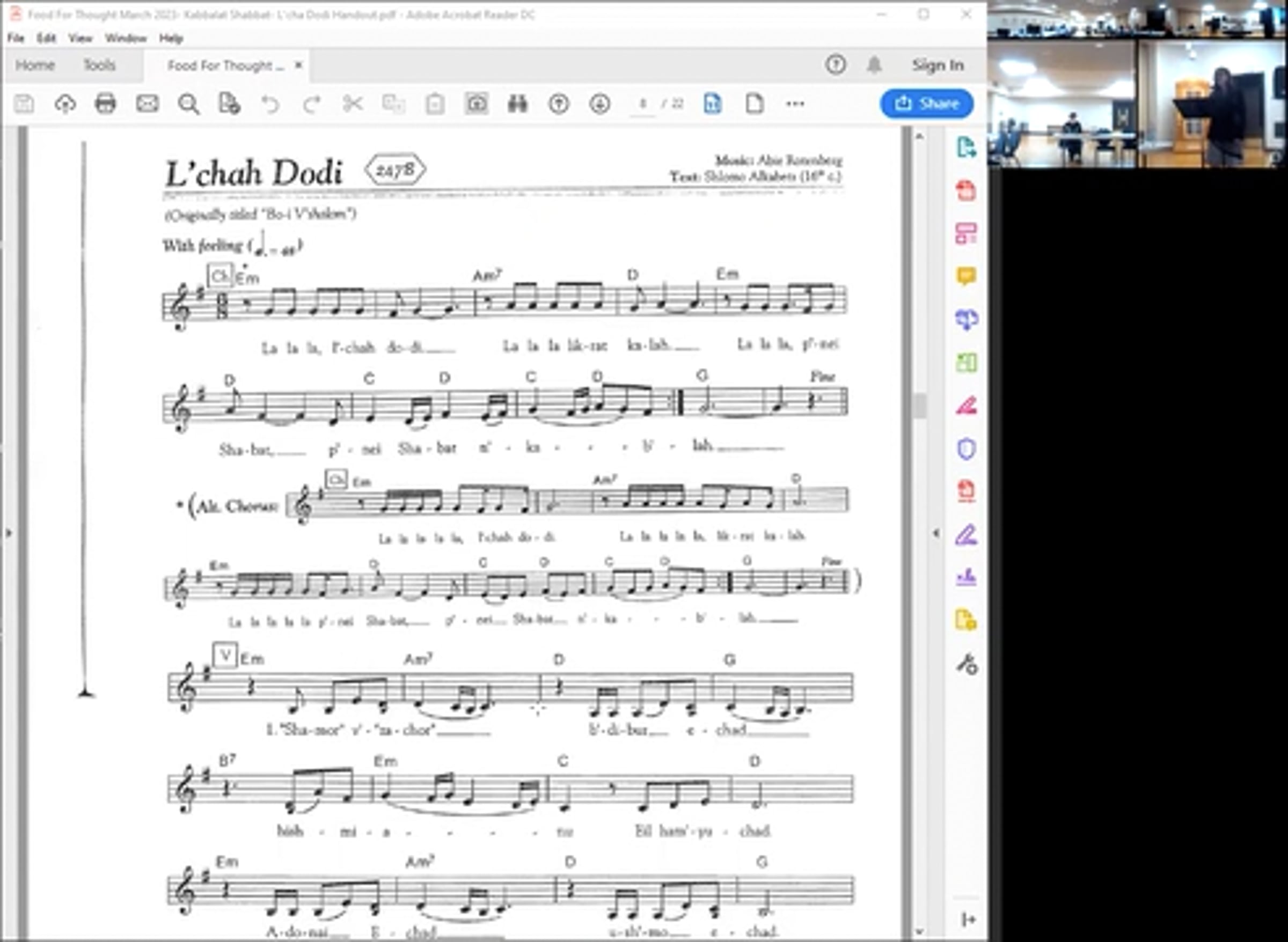Viewport: 1288px width, 942px height.
Task: Open the Window menu
Action: 126,38
